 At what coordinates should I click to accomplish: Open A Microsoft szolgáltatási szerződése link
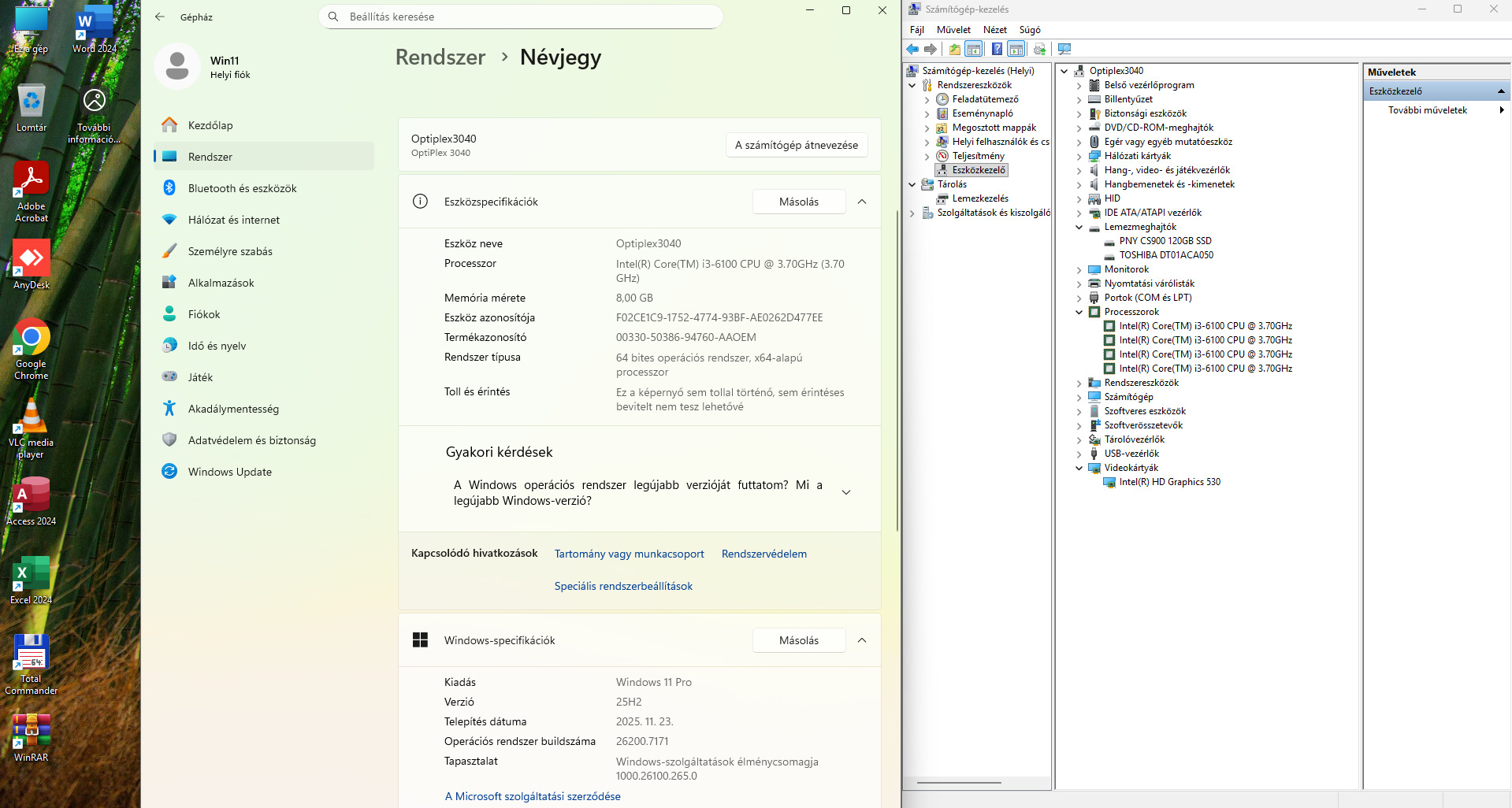coord(533,796)
